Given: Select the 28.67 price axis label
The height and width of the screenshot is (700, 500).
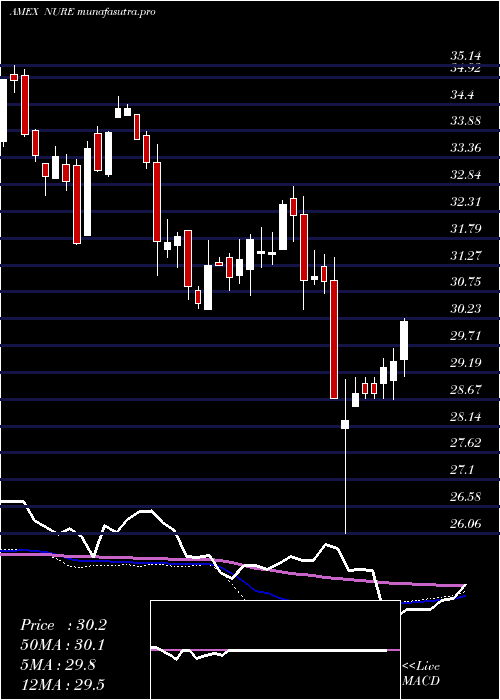Looking at the screenshot, I should coord(466,389).
